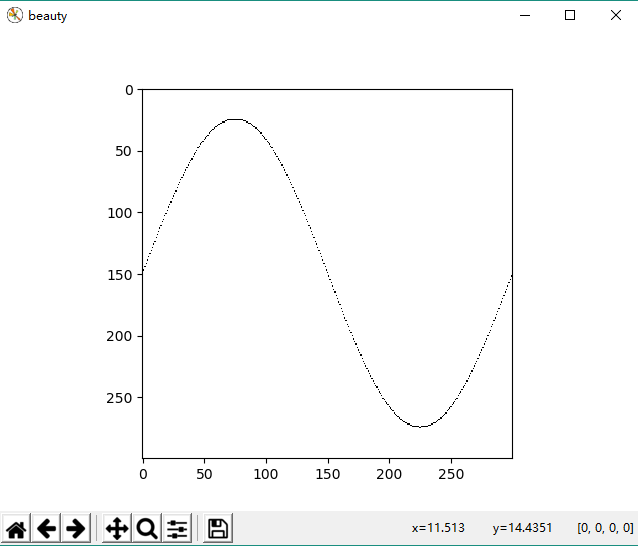The height and width of the screenshot is (546, 638).
Task: Activate the Pan axes tool
Action: click(117, 529)
